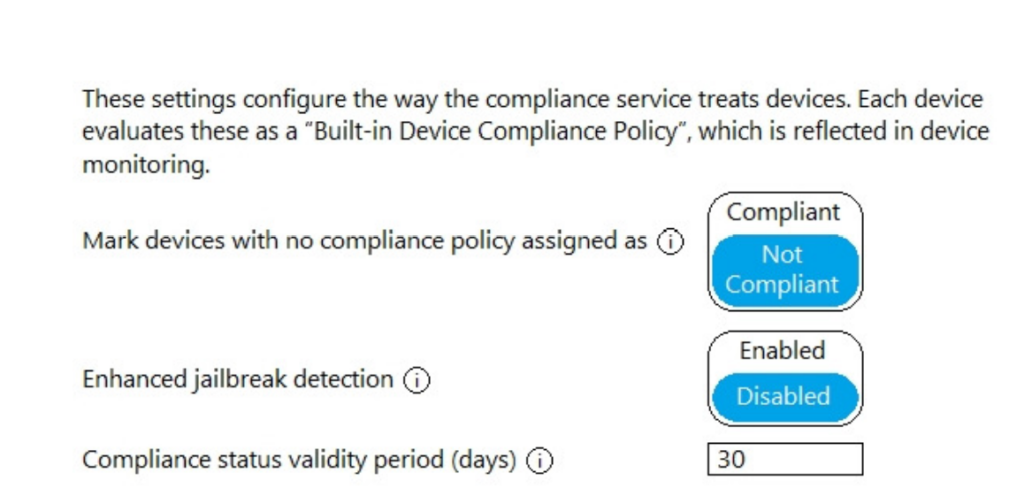
Task: View info icon for Compliance status validity period
Action: [x=539, y=461]
